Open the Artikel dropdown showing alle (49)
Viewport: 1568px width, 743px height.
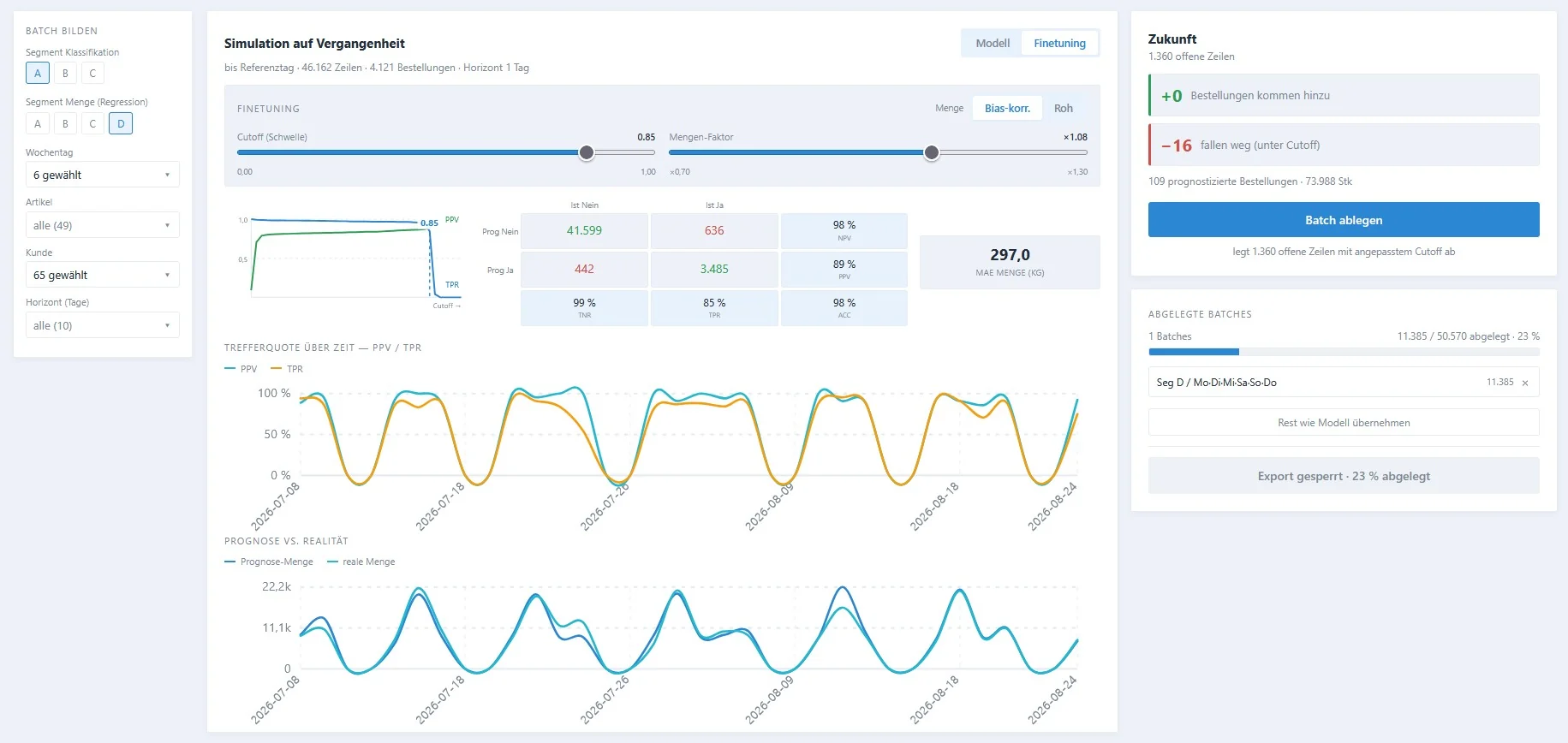[103, 225]
